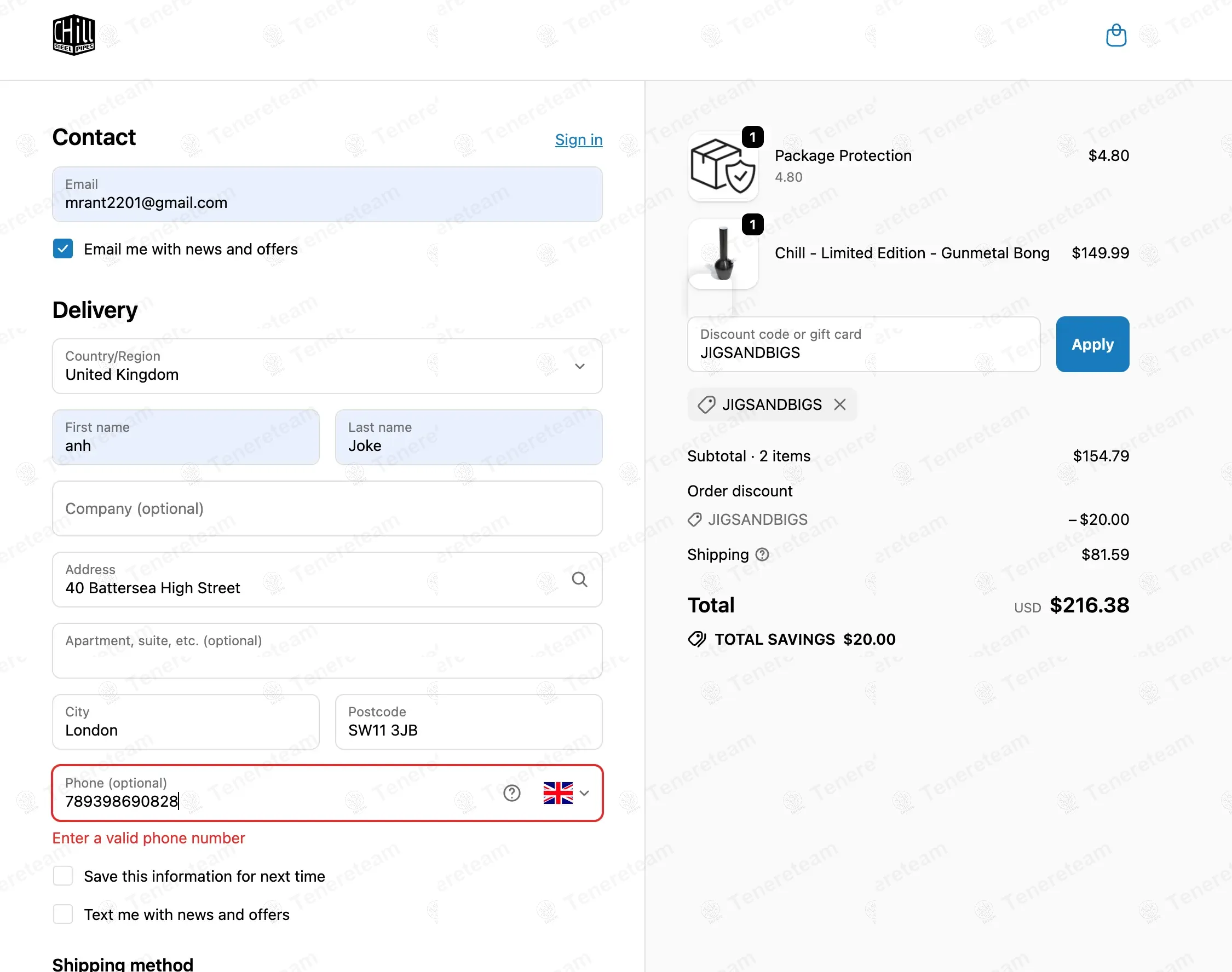
Task: Focus the City field
Action: point(186,721)
